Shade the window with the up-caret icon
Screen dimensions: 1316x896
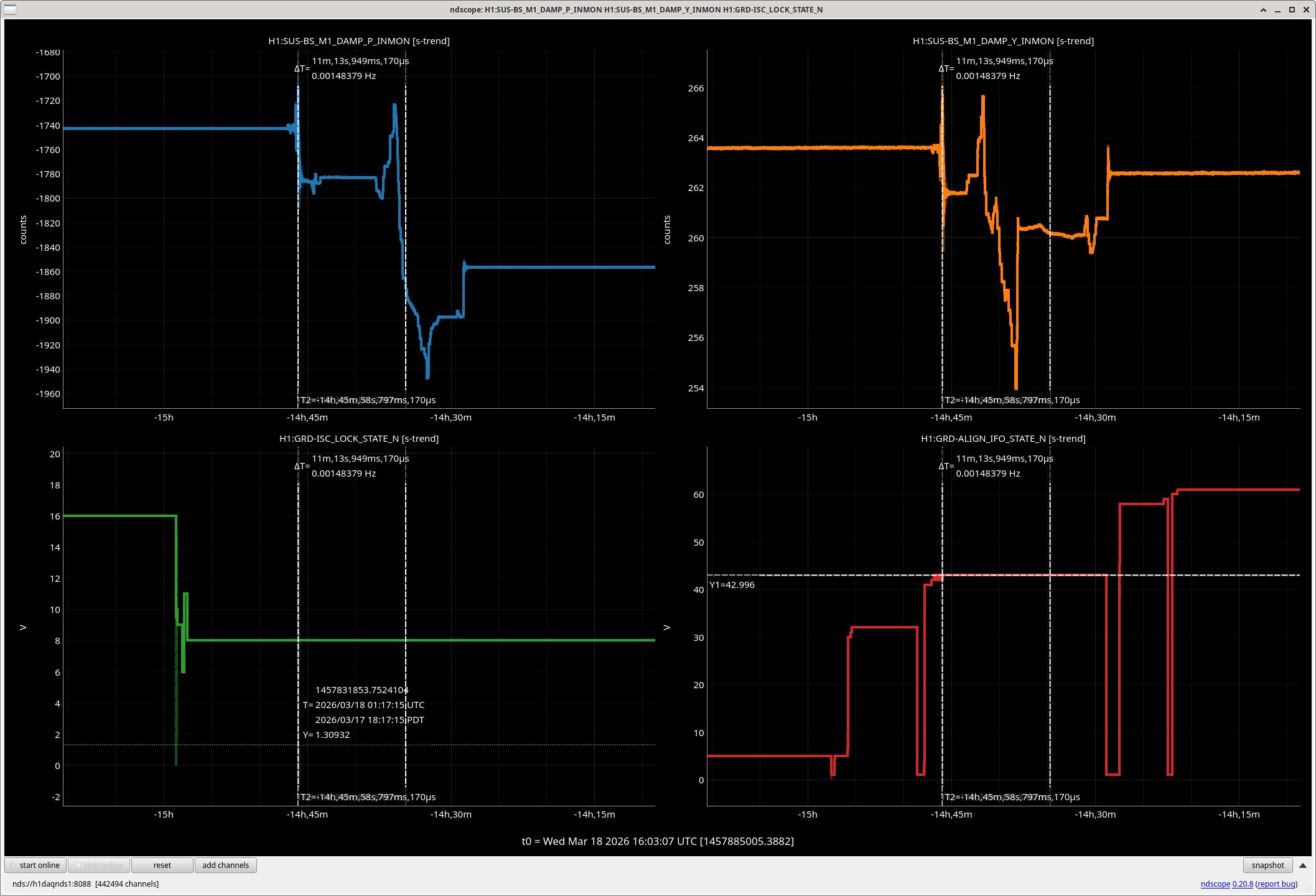1263,10
